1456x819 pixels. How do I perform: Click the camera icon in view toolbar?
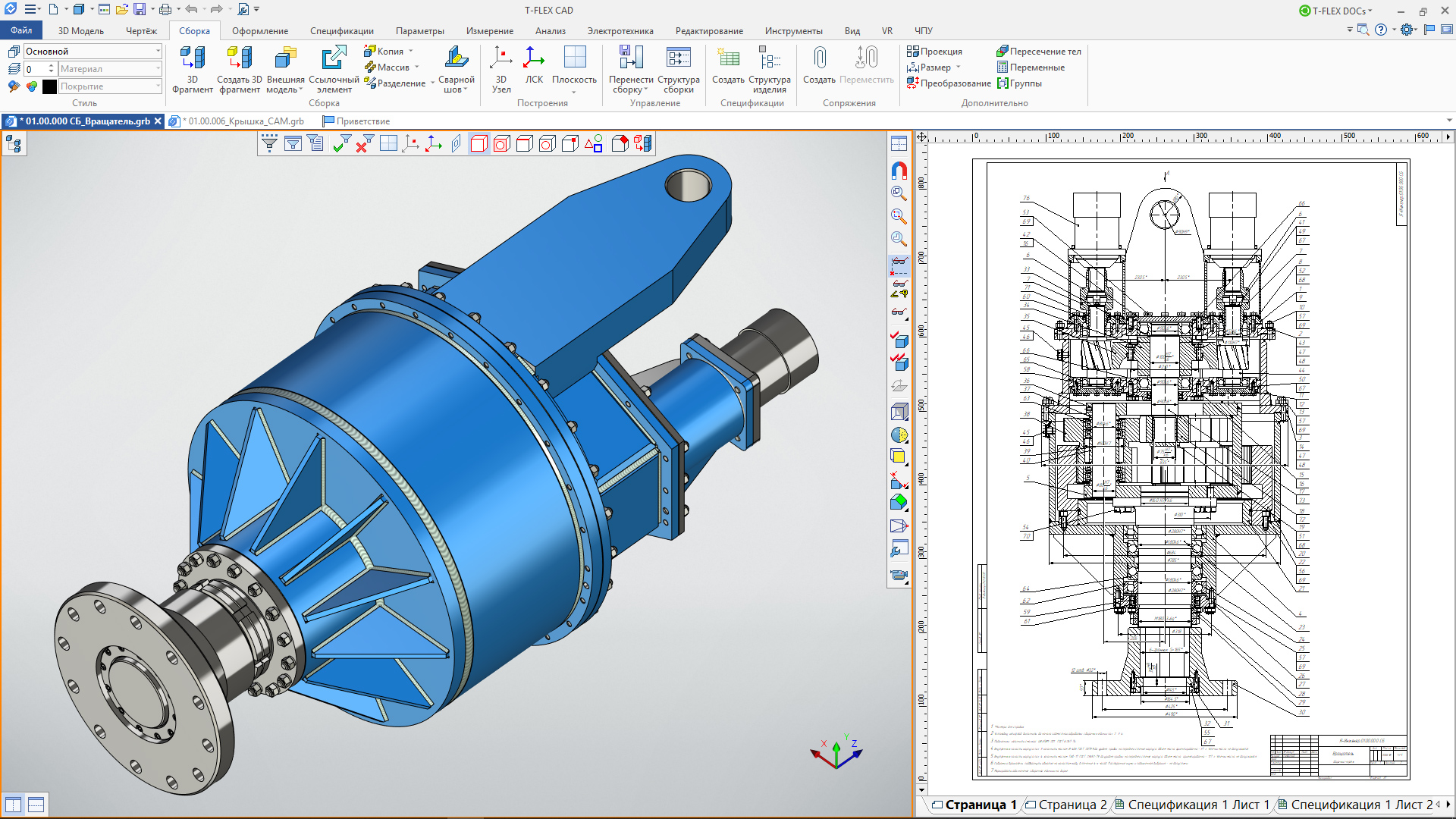click(x=899, y=575)
